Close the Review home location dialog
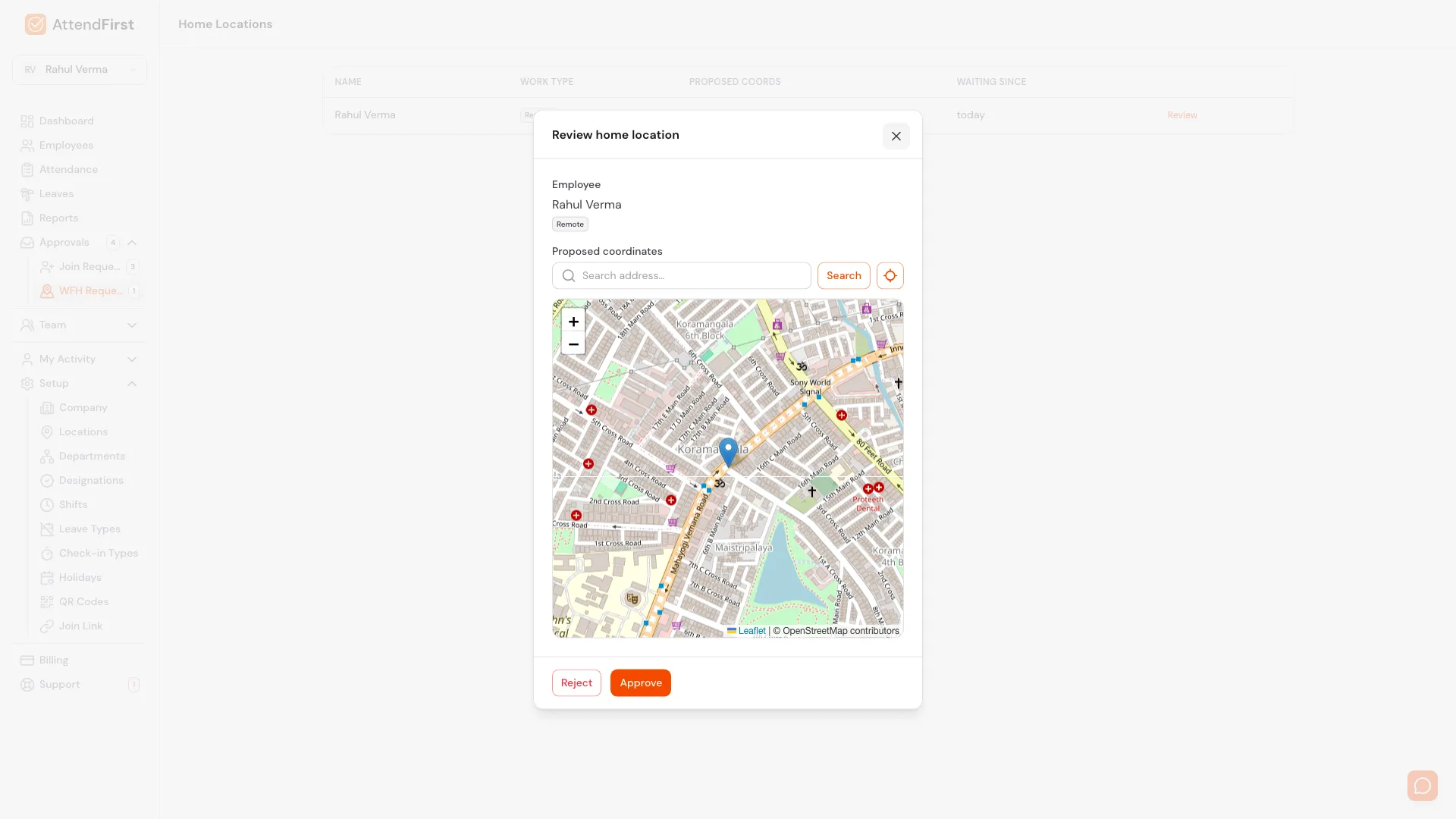1456x819 pixels. (x=896, y=136)
